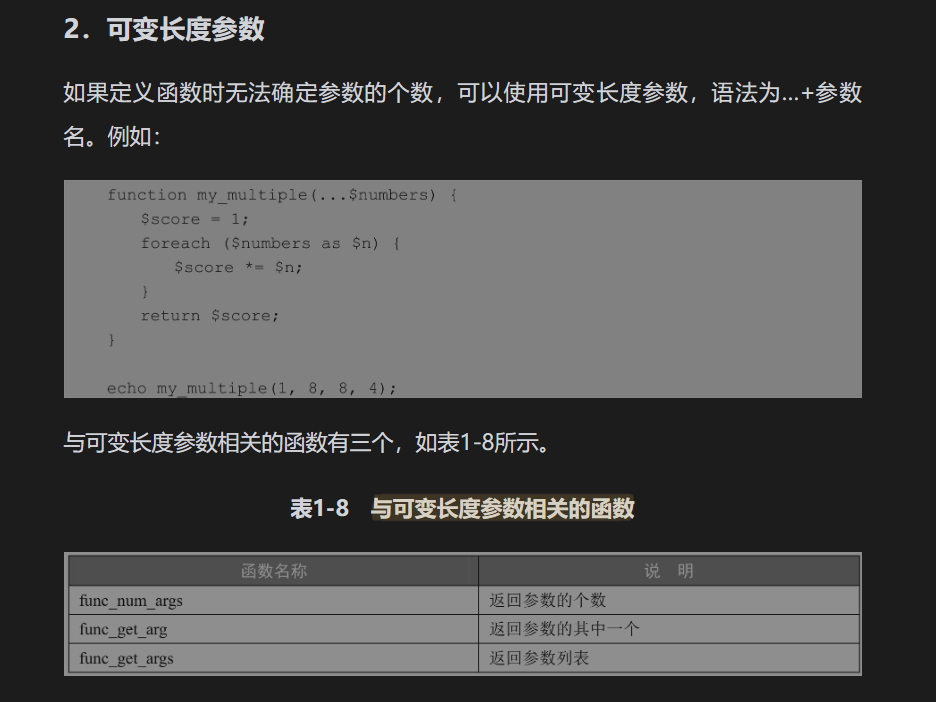Select the func_num_args table cell
The width and height of the screenshot is (936, 702).
coord(131,600)
